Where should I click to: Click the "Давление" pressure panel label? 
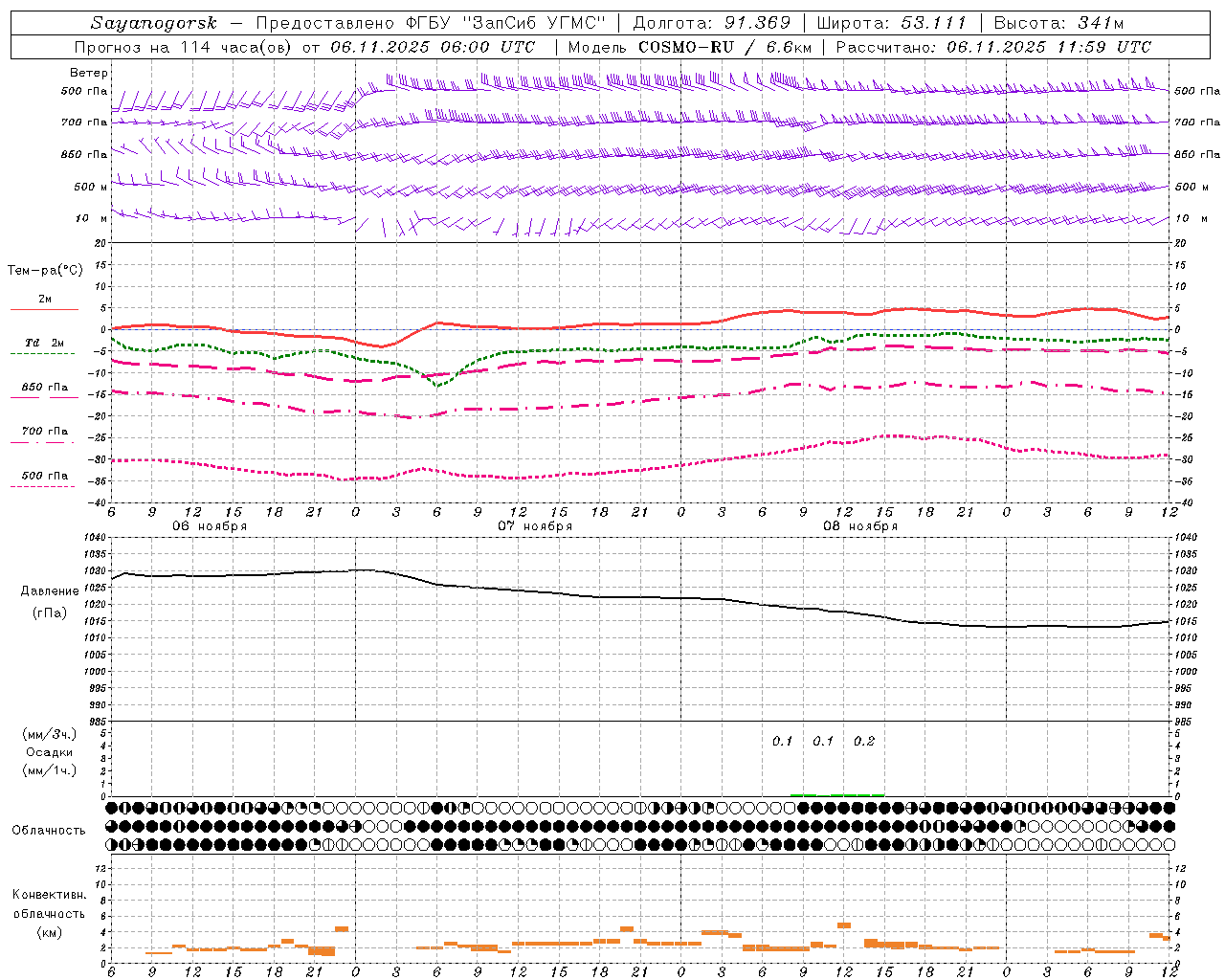(50, 591)
